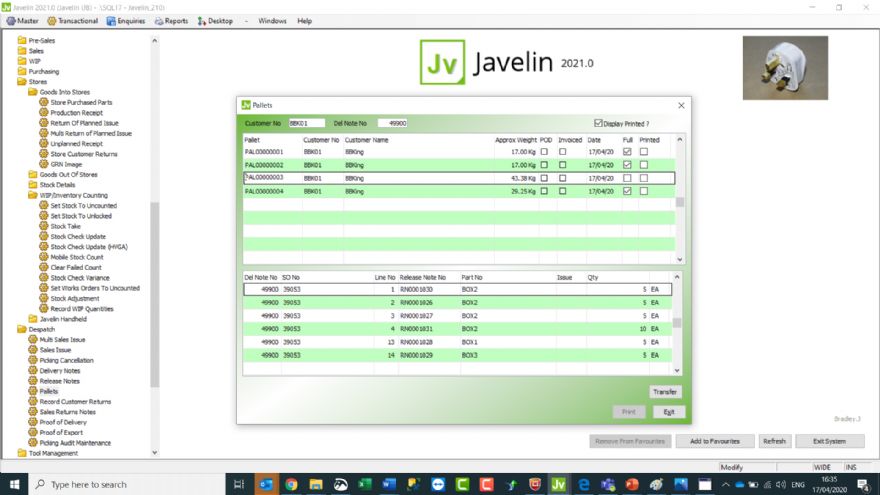Click Exit button in Pallets dialog
The width and height of the screenshot is (880, 495).
tap(669, 411)
